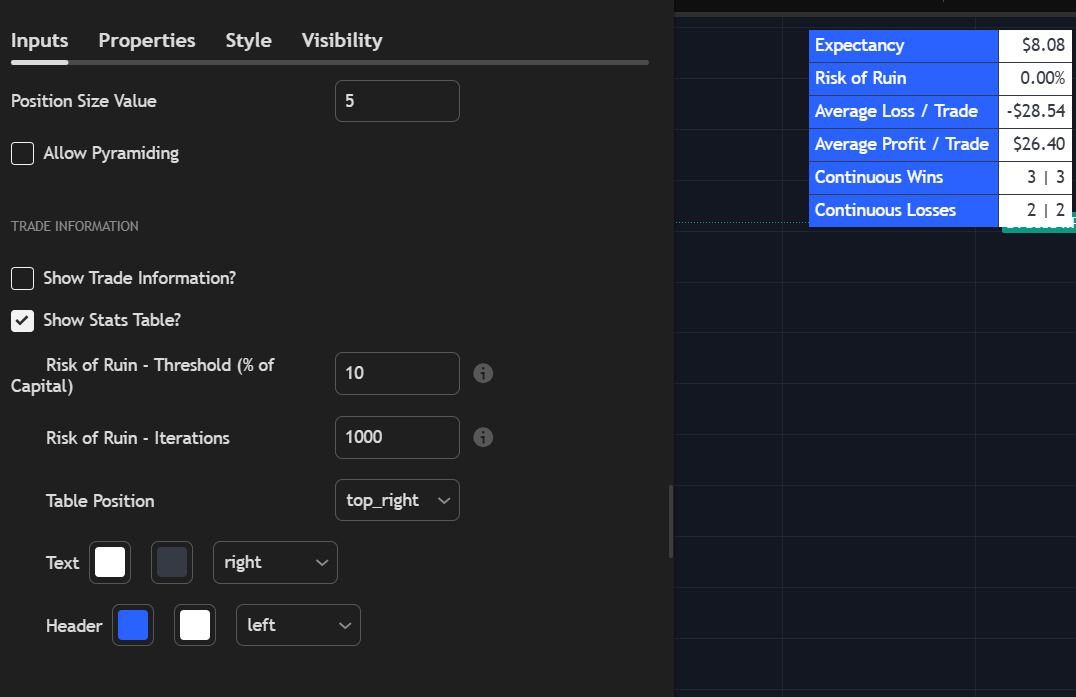The height and width of the screenshot is (697, 1076).
Task: Change the blue Header color swatch
Action: (133, 625)
